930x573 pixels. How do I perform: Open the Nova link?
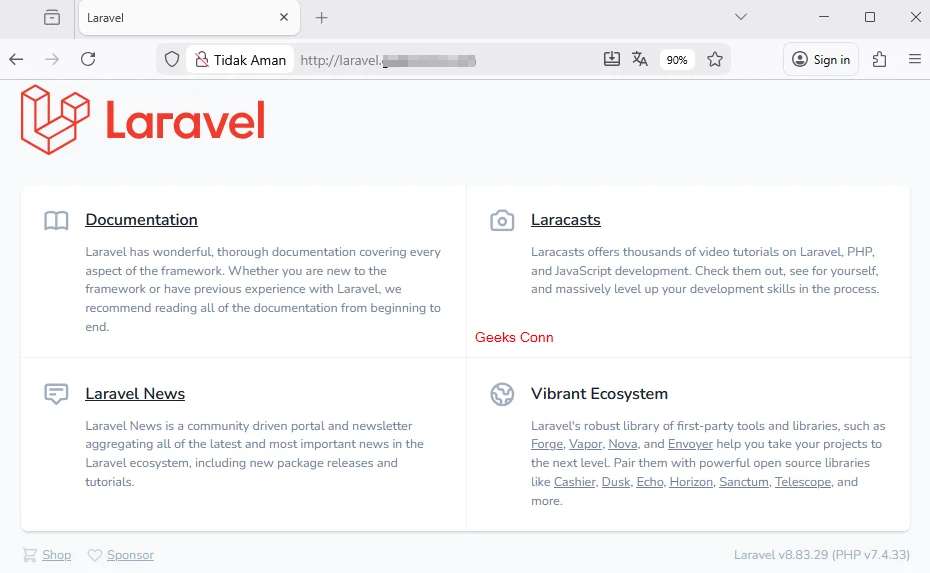[x=623, y=444]
